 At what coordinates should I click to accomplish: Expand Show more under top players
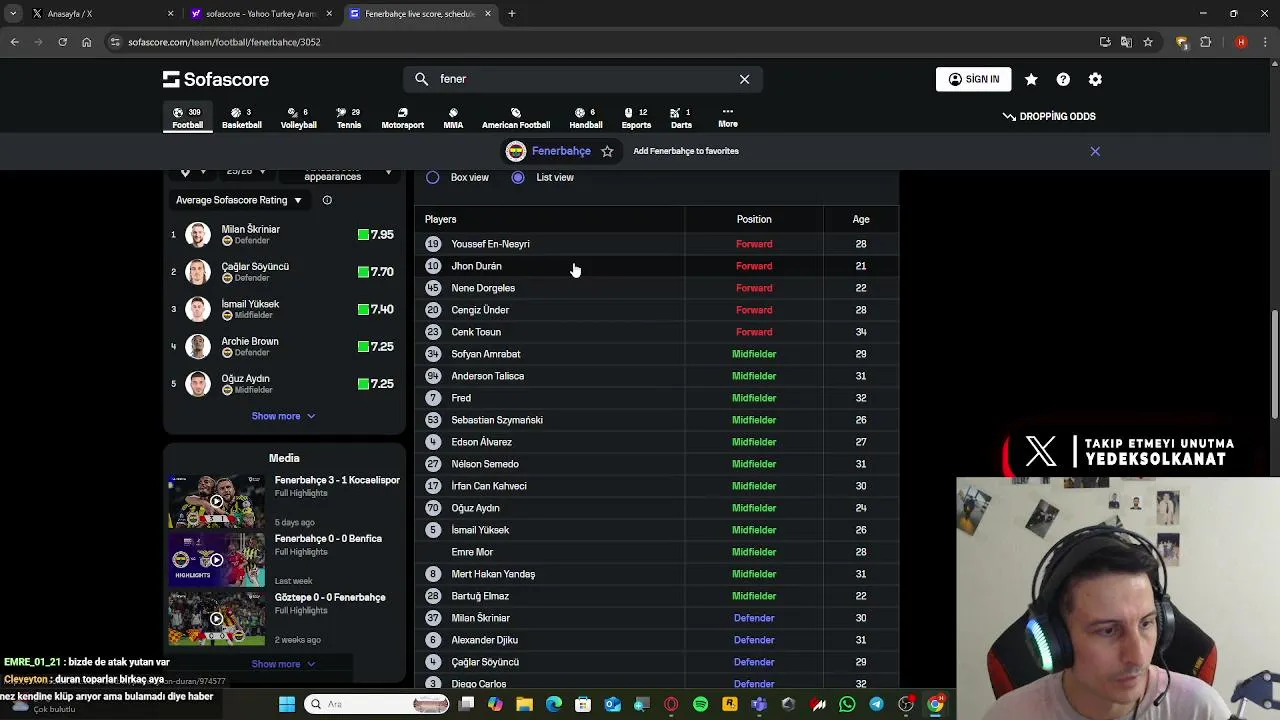[283, 416]
